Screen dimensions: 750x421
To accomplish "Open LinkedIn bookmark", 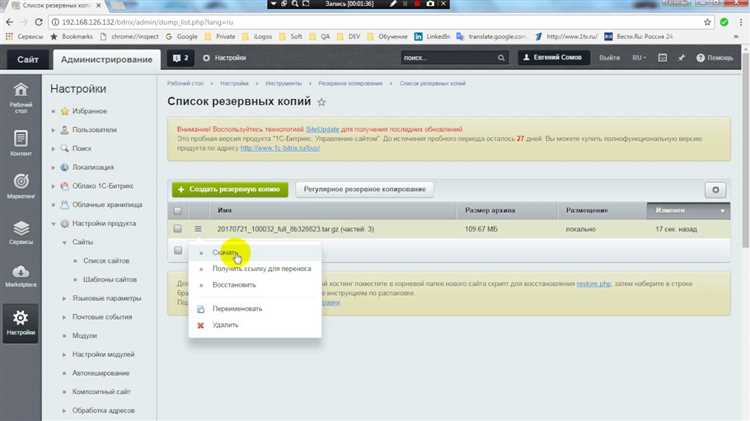I will pos(432,36).
